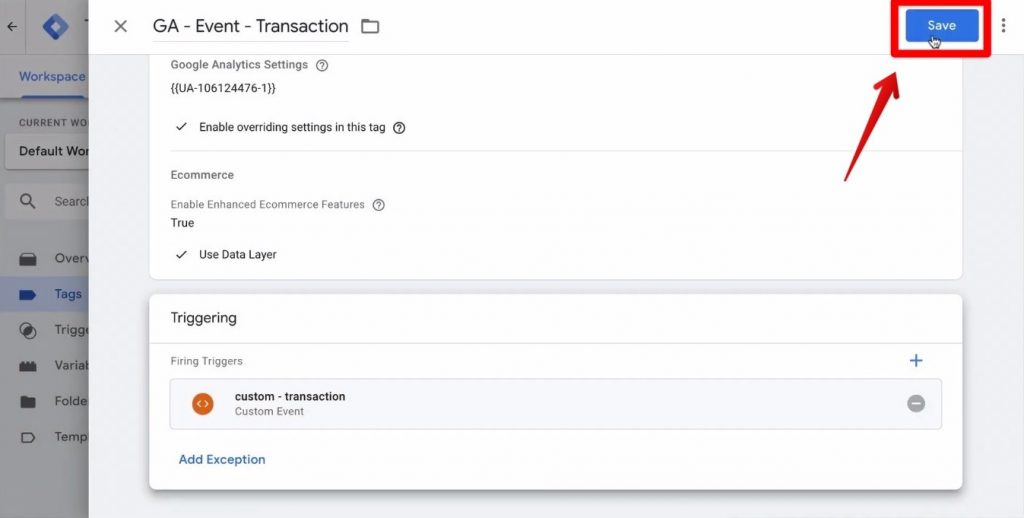The image size is (1024, 518).
Task: Open the current workspace selector
Action: [x=54, y=151]
